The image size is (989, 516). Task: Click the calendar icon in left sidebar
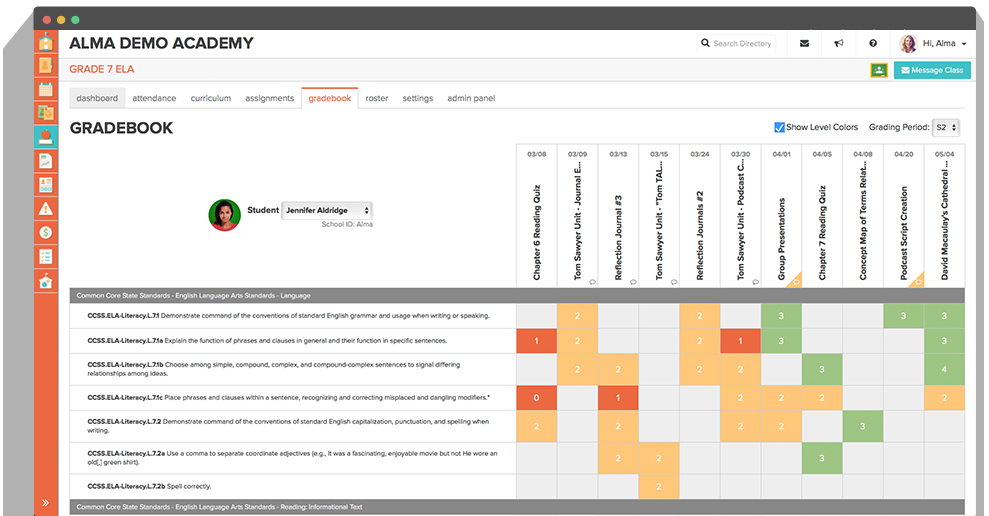[46, 89]
